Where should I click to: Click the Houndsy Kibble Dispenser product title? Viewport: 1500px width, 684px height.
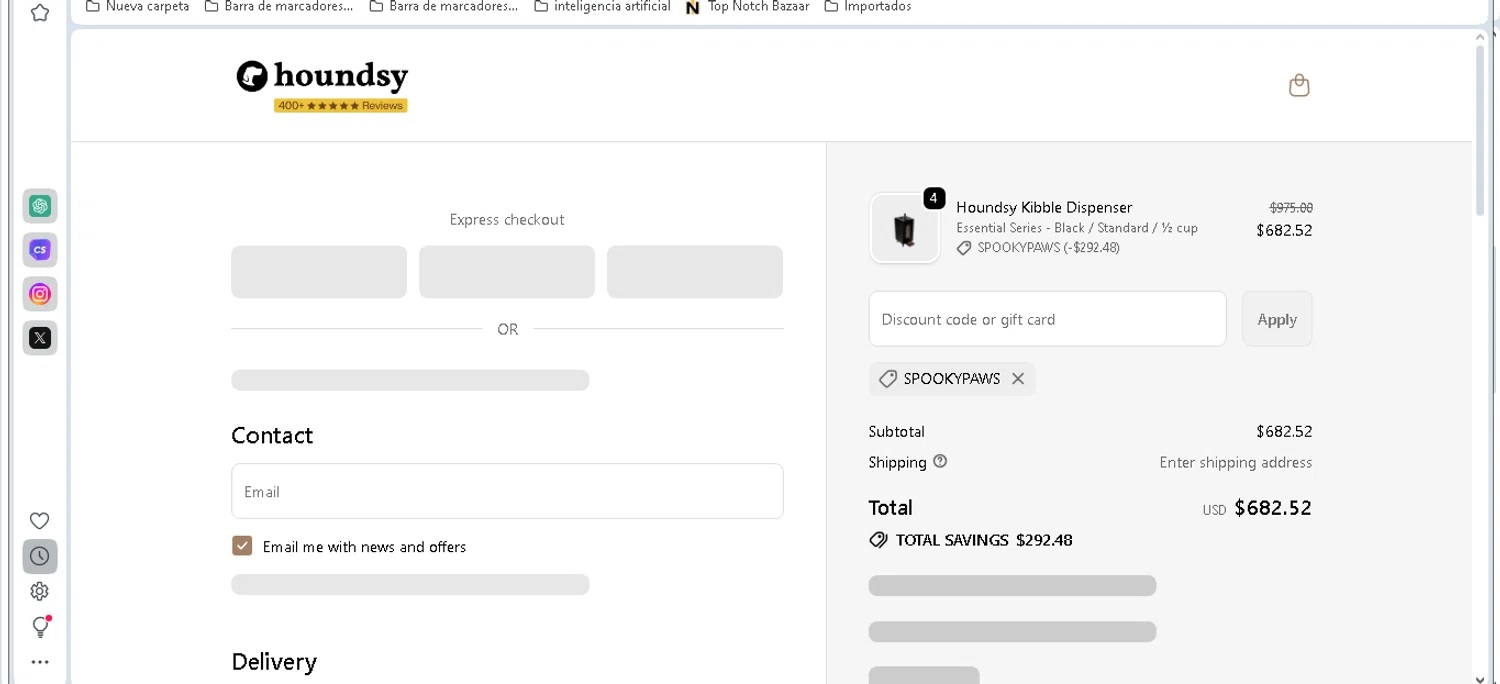pyautogui.click(x=1044, y=207)
